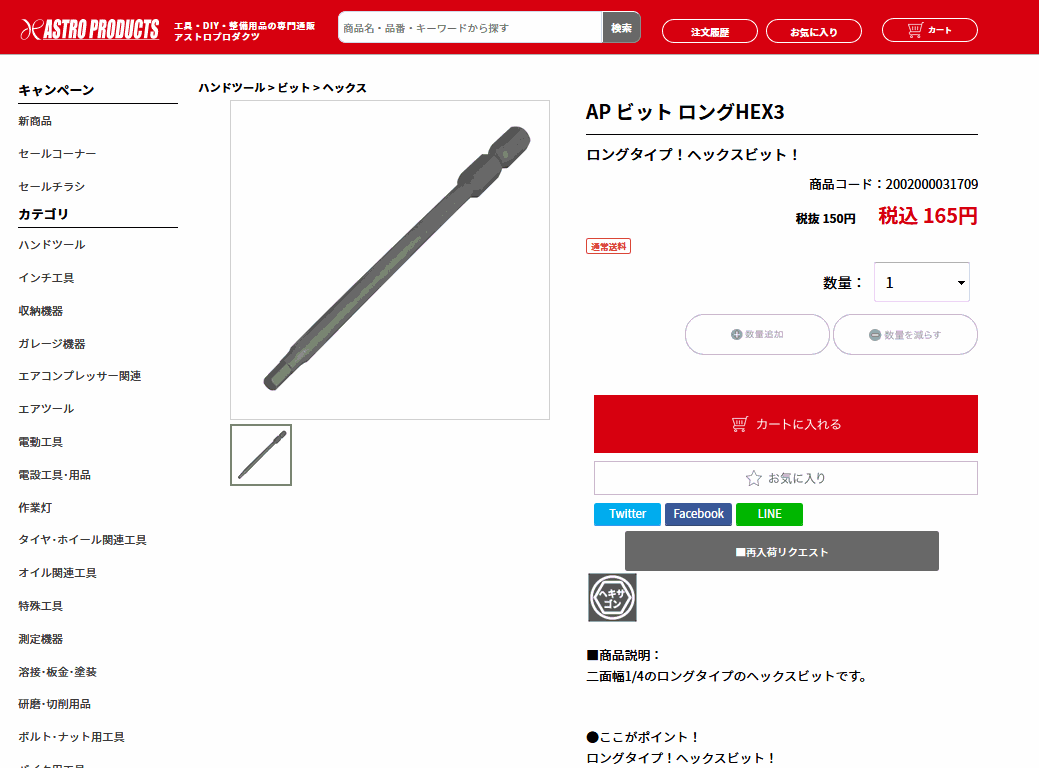Share via LINE button
This screenshot has width=1039, height=768.
[x=769, y=514]
